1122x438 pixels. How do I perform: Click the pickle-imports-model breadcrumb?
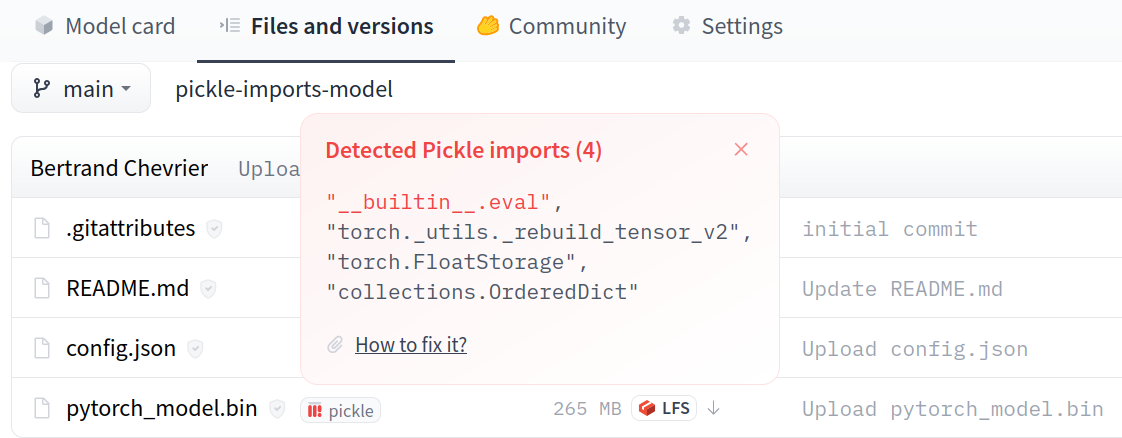pyautogui.click(x=284, y=89)
